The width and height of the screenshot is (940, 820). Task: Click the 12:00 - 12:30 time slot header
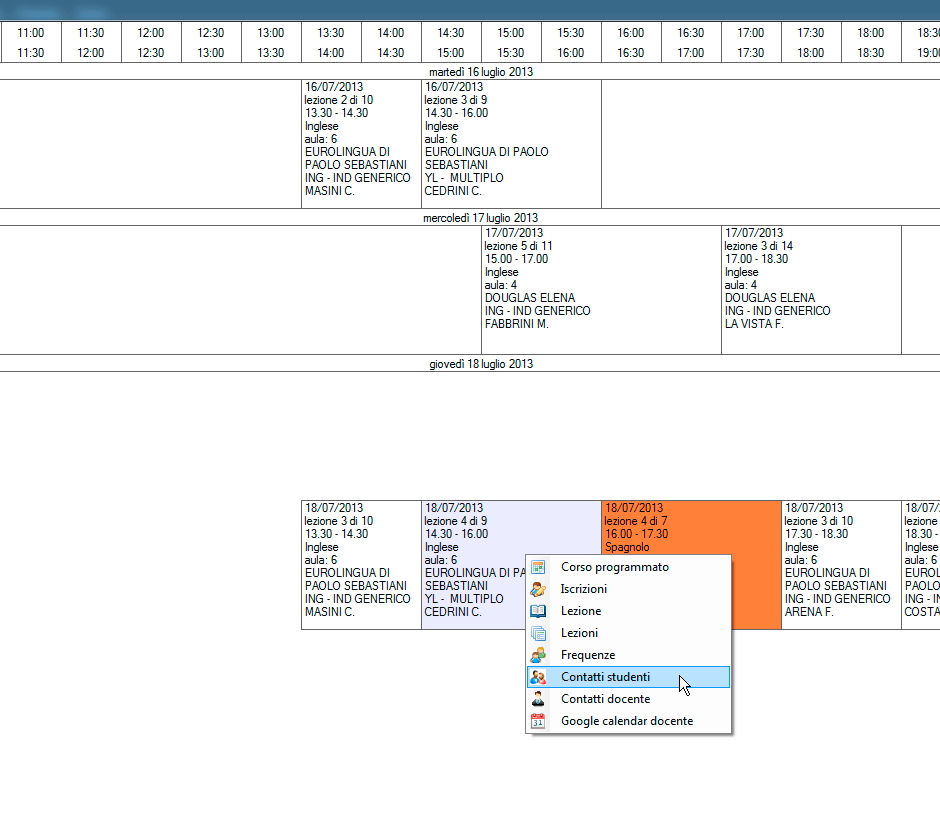point(151,43)
